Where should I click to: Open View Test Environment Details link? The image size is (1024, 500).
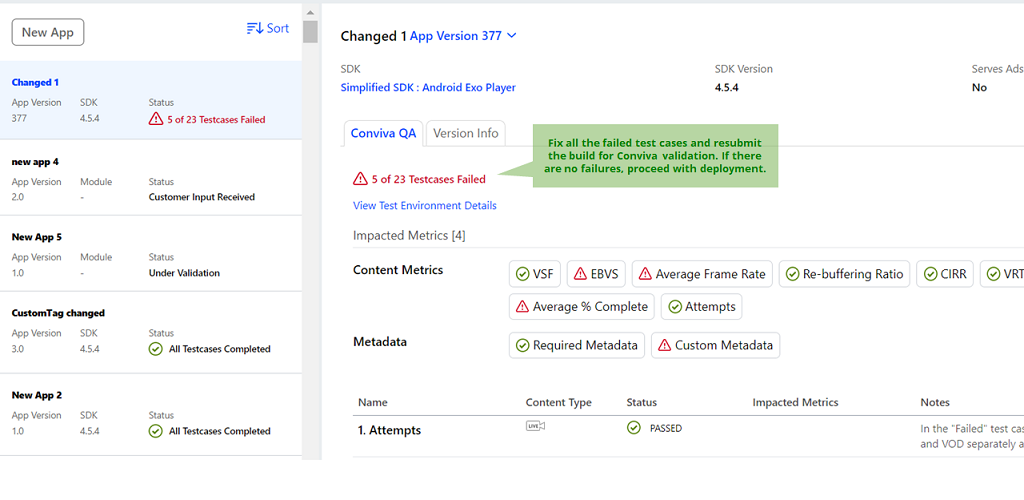[x=424, y=206]
